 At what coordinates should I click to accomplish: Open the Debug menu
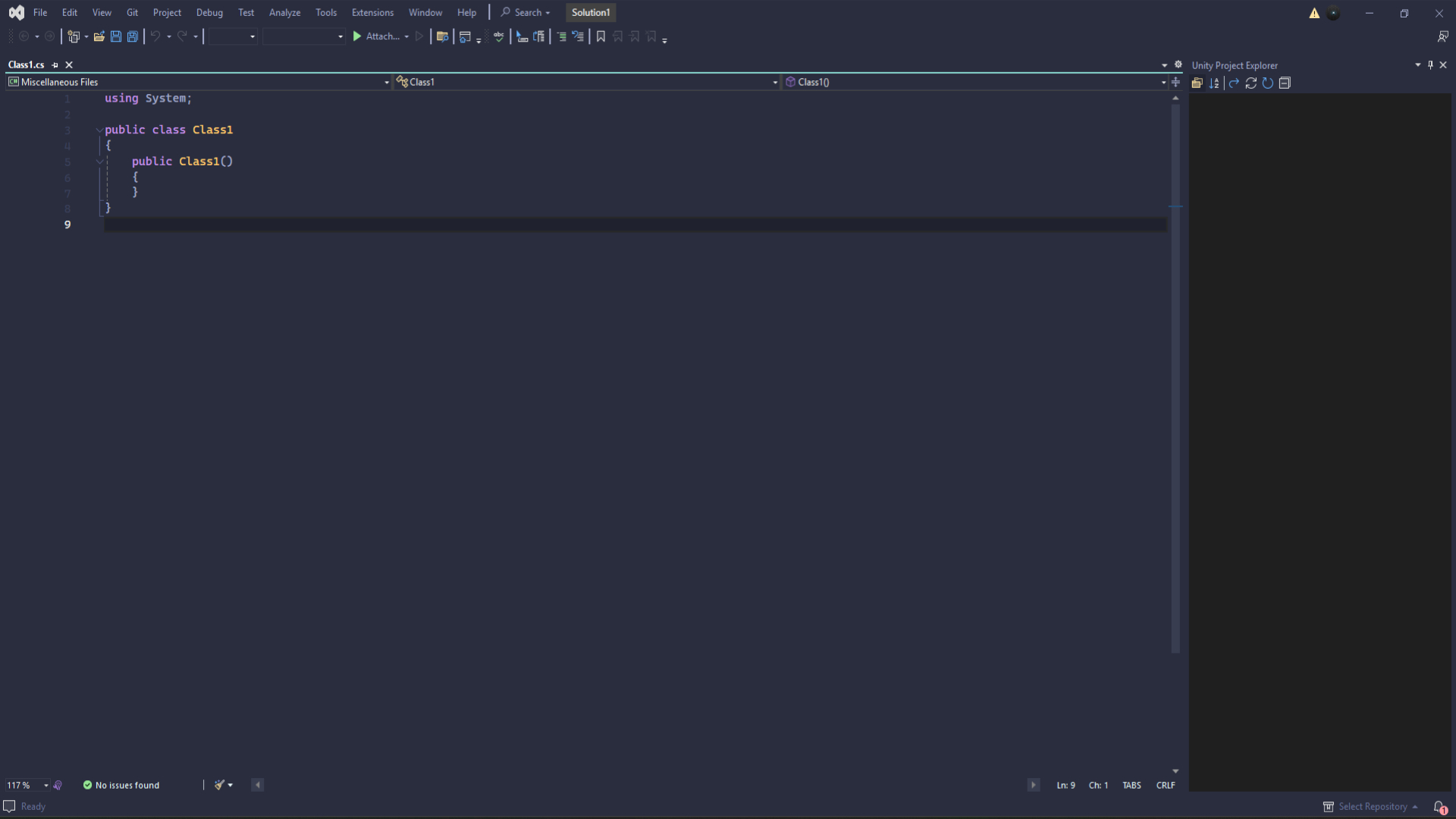pos(209,12)
